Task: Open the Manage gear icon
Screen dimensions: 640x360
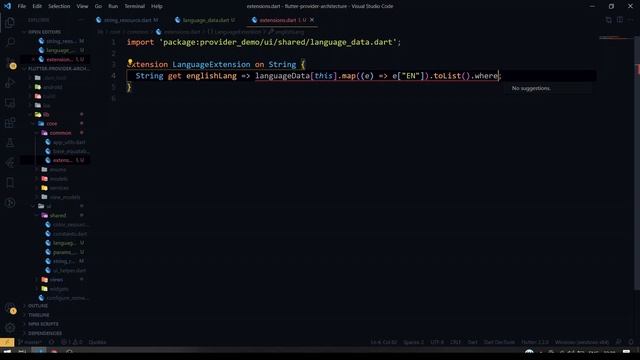Action: click(10, 327)
